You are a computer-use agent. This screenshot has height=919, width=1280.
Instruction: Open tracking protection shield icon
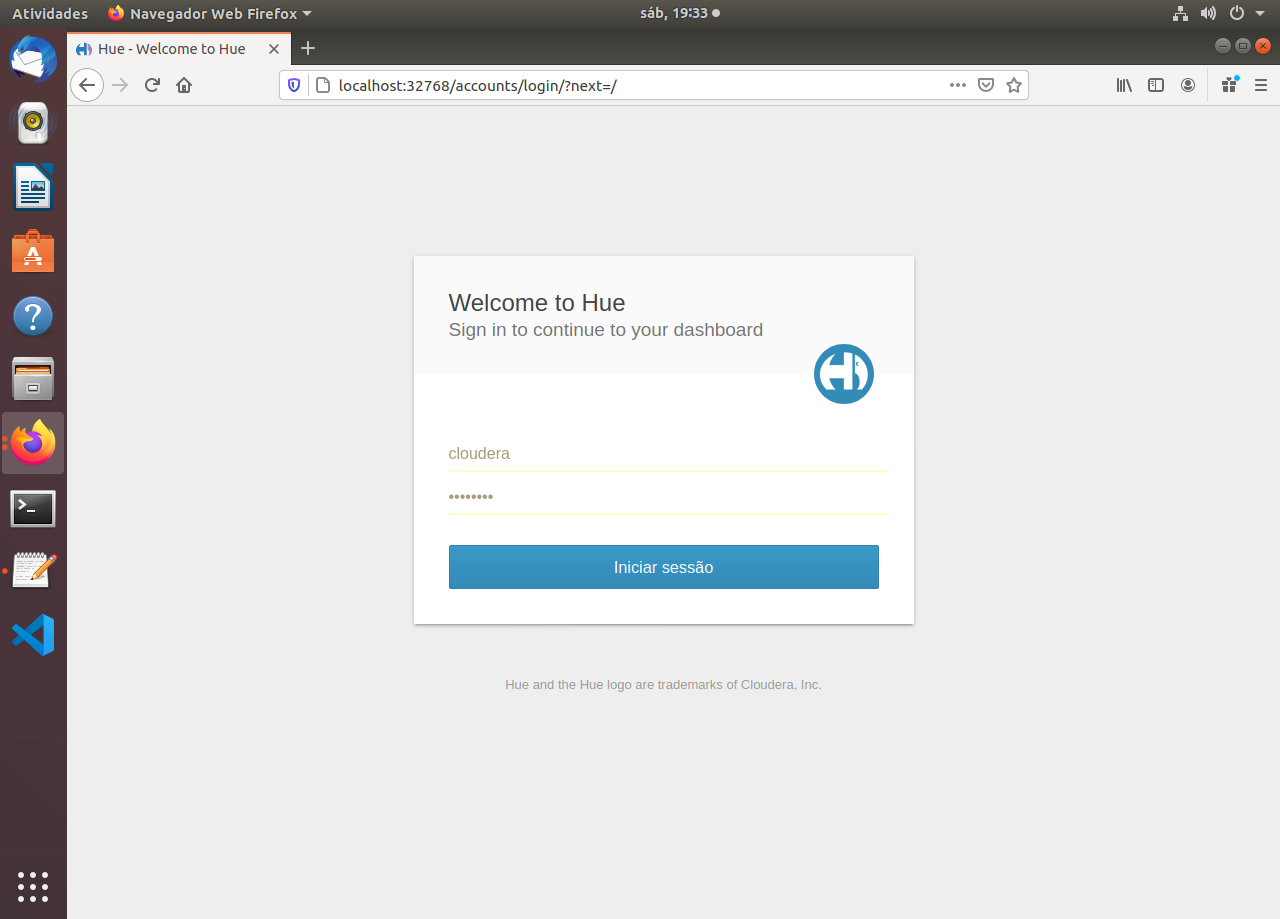tap(294, 85)
